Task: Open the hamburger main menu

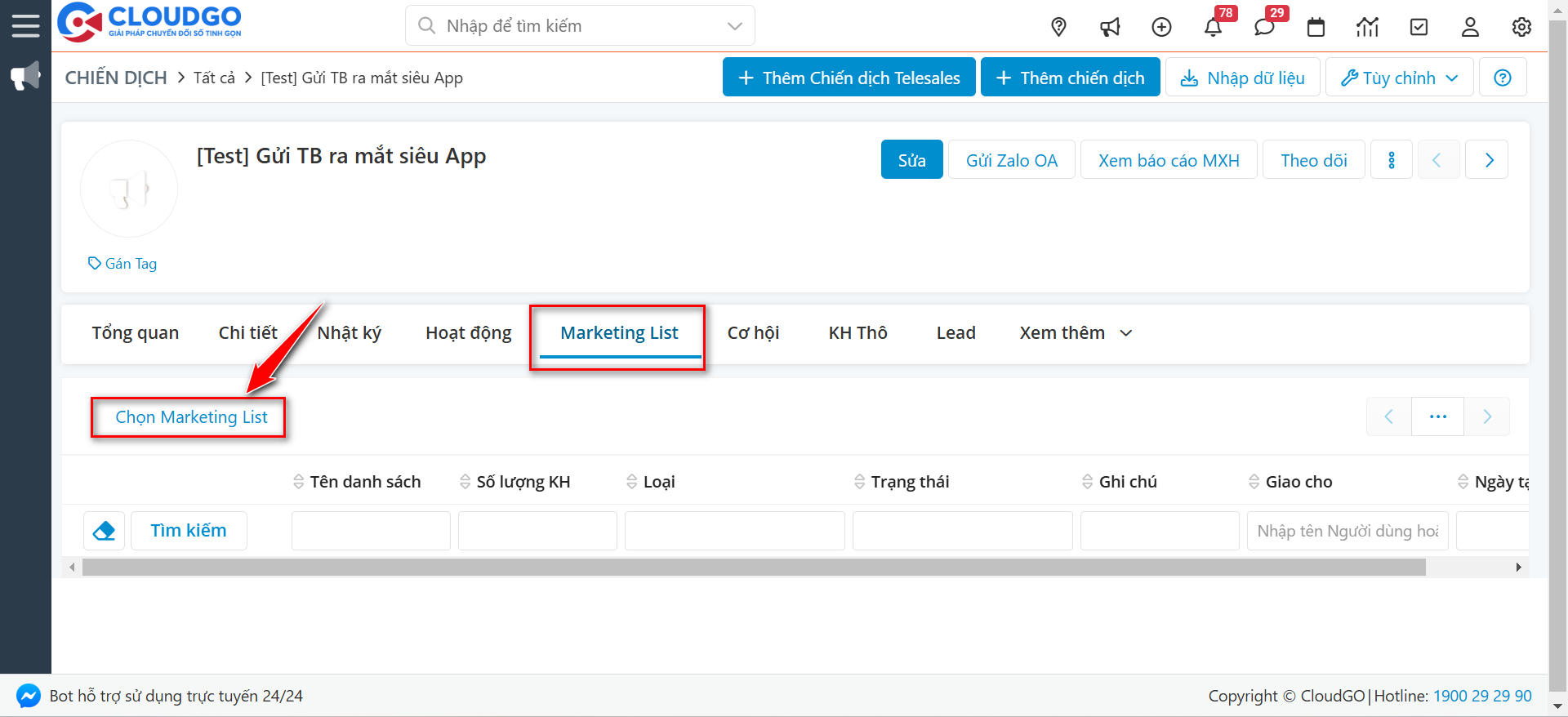Action: pos(25,25)
